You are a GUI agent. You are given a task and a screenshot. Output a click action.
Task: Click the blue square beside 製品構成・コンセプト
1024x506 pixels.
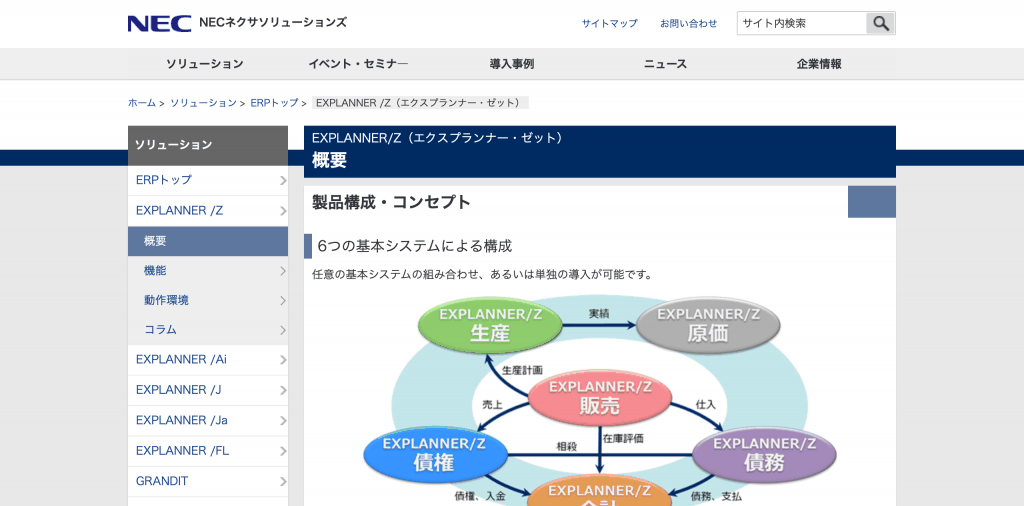coord(872,202)
